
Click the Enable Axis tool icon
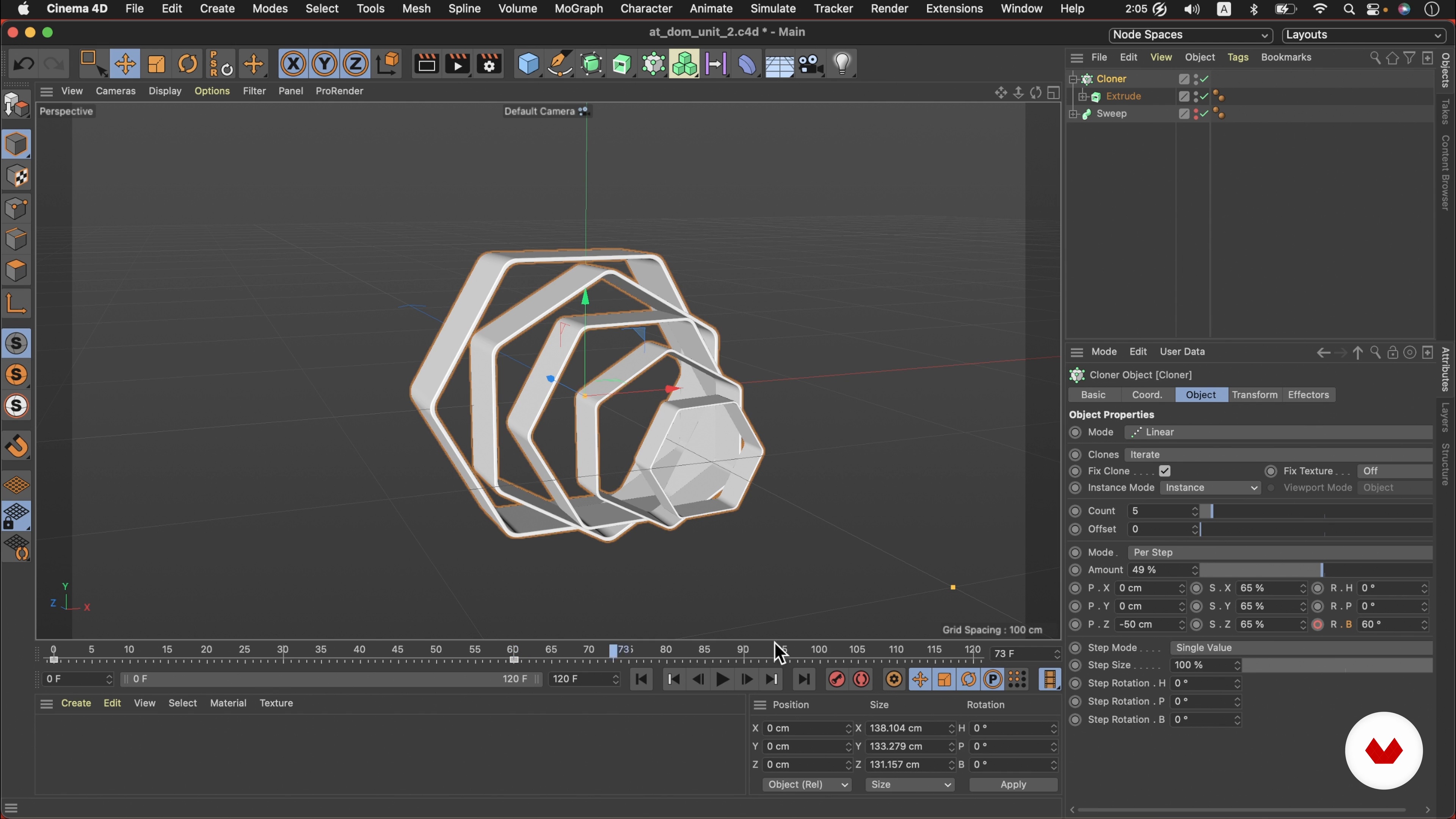16,303
